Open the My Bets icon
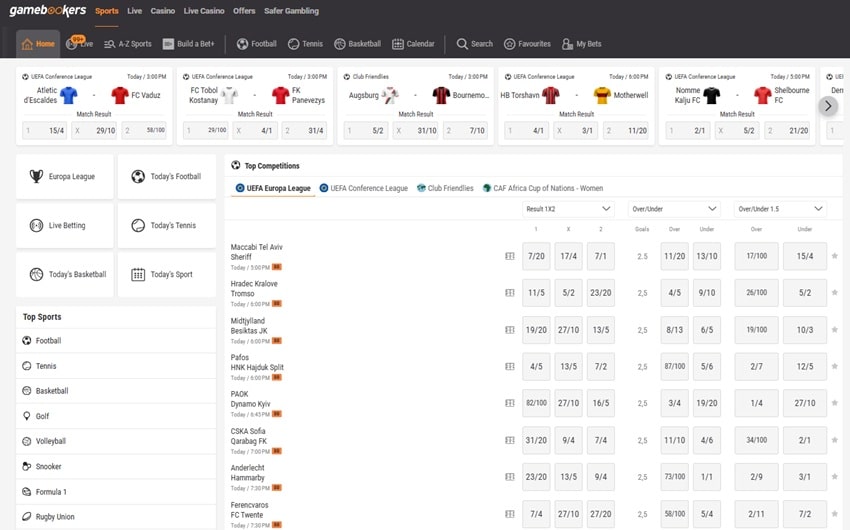Viewport: 850px width, 530px height. (582, 44)
